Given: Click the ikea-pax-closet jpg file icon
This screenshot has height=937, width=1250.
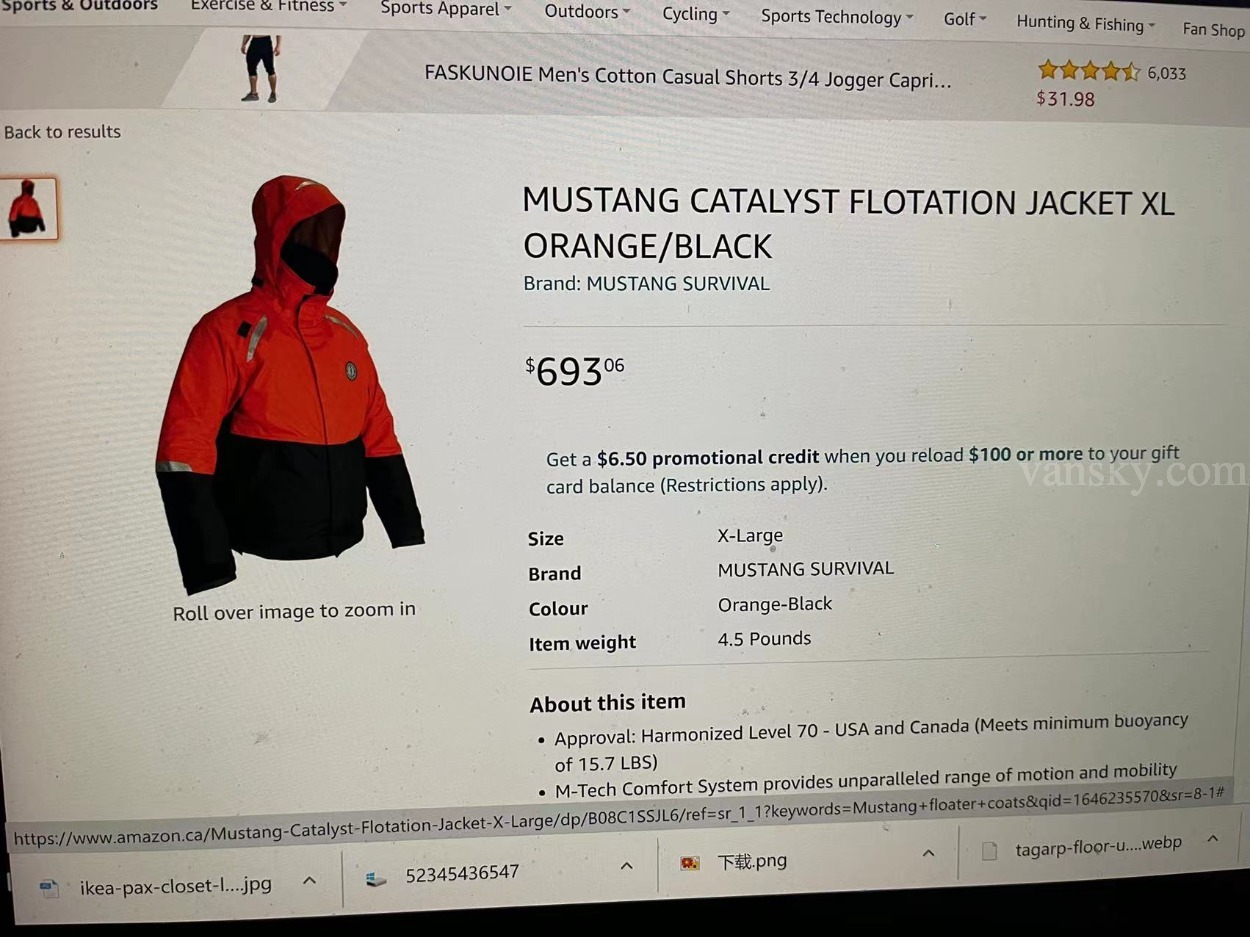Looking at the screenshot, I should pos(48,887).
